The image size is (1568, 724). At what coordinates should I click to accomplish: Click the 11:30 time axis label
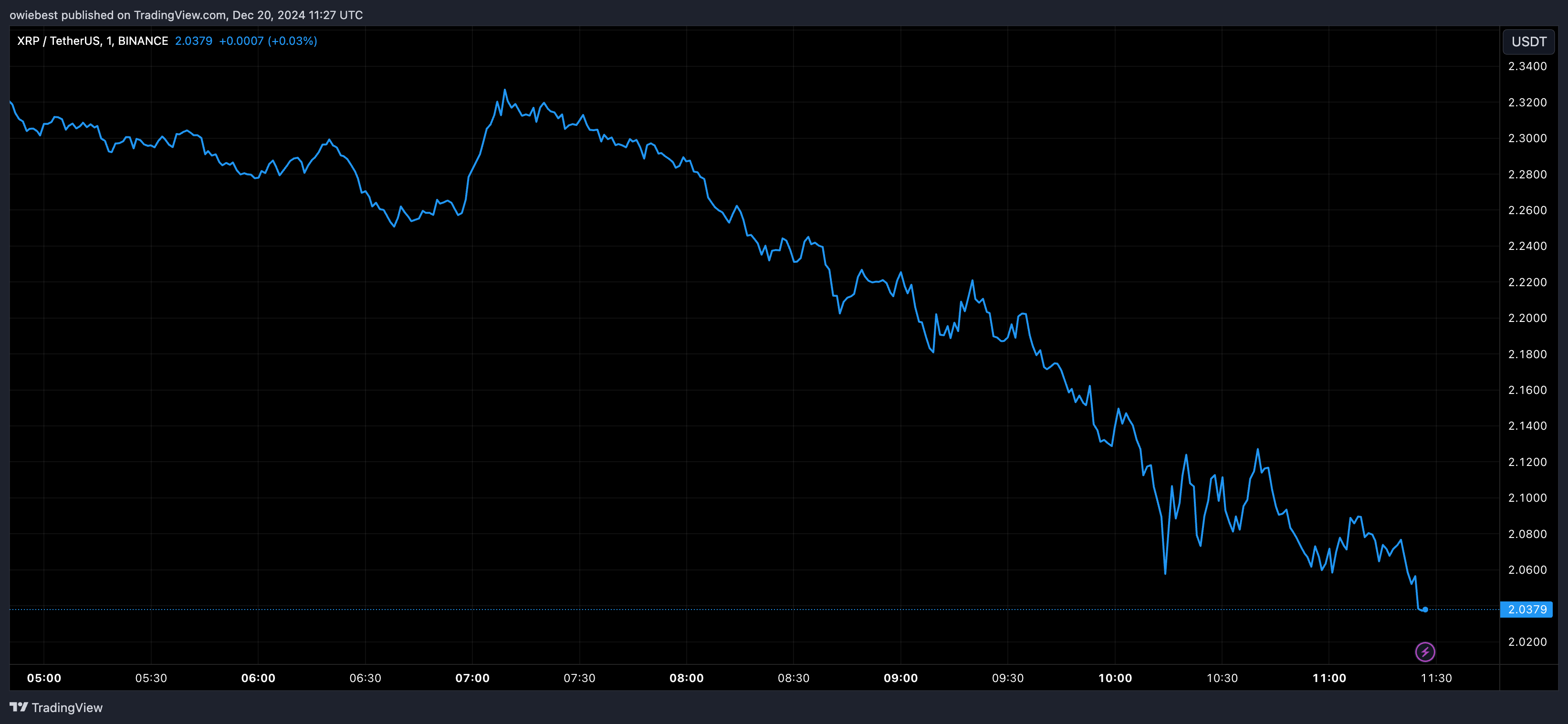(1436, 678)
